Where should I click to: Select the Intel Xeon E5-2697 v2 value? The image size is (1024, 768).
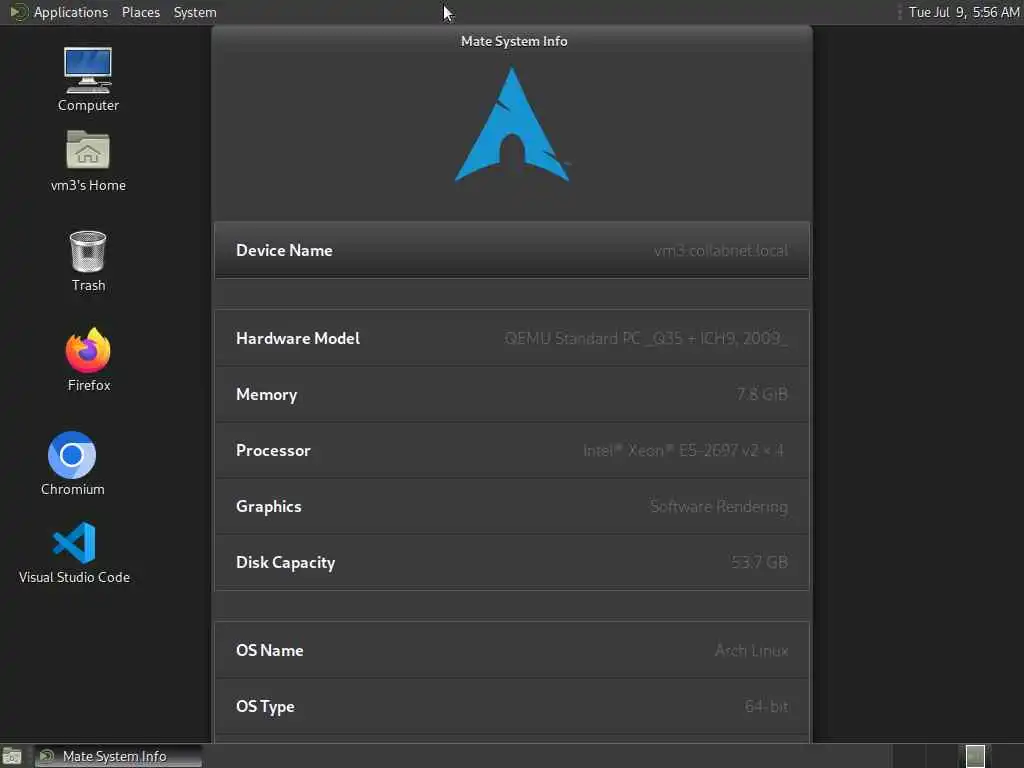click(x=684, y=450)
